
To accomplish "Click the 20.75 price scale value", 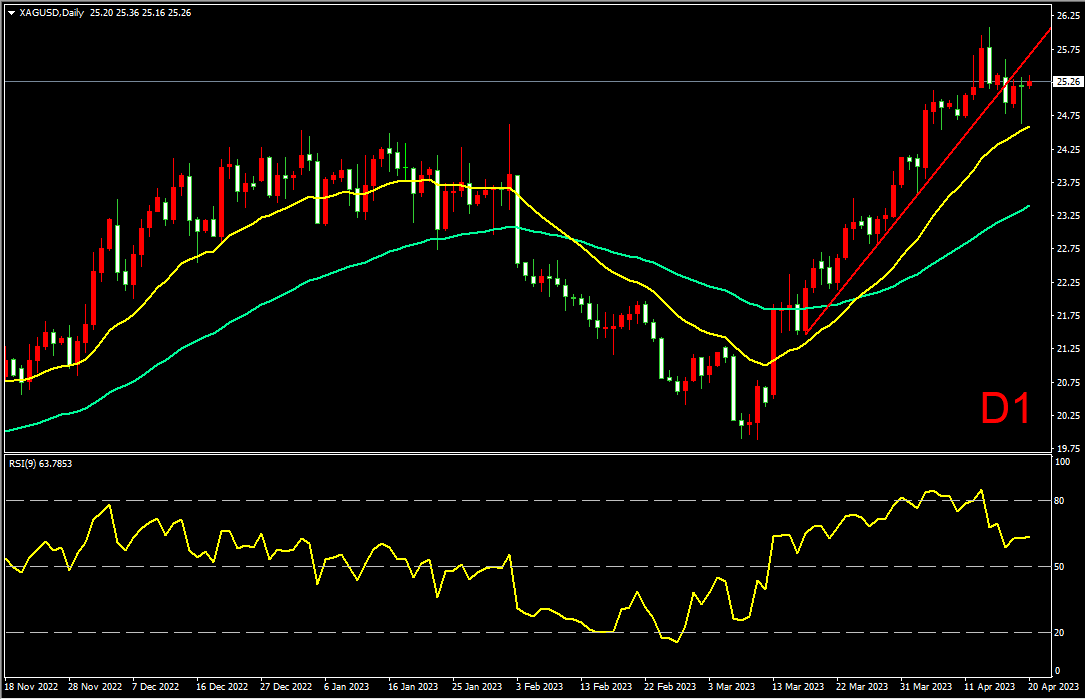I will coord(1068,383).
